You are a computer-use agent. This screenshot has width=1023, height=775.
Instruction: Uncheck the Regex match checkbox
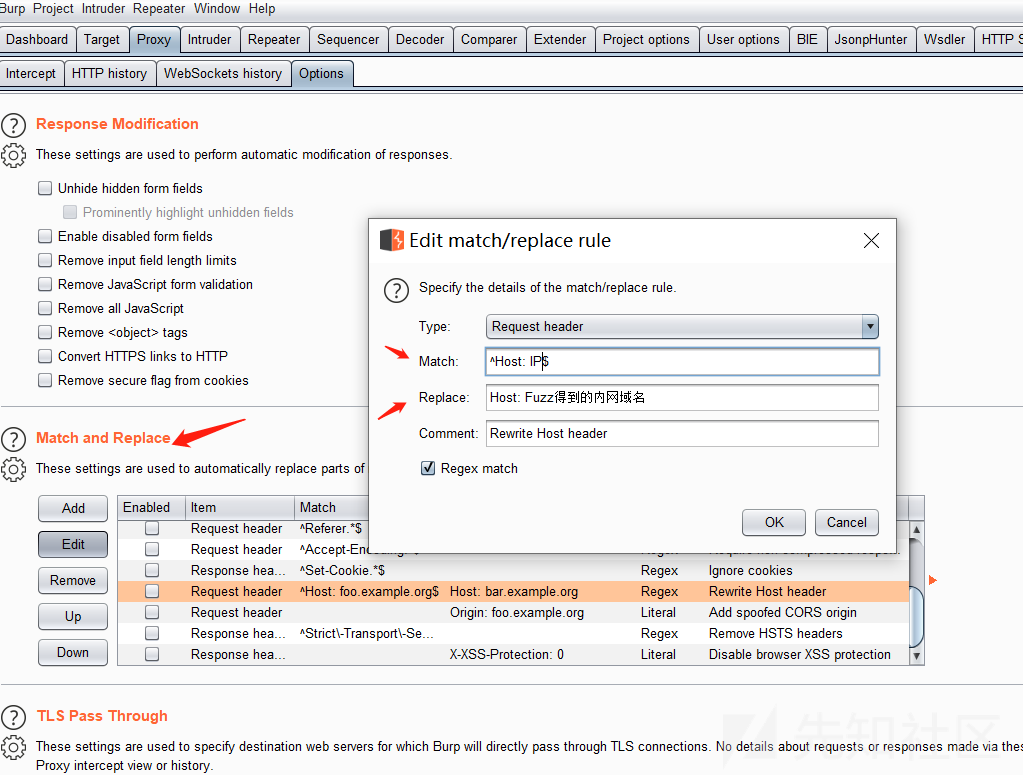click(428, 468)
